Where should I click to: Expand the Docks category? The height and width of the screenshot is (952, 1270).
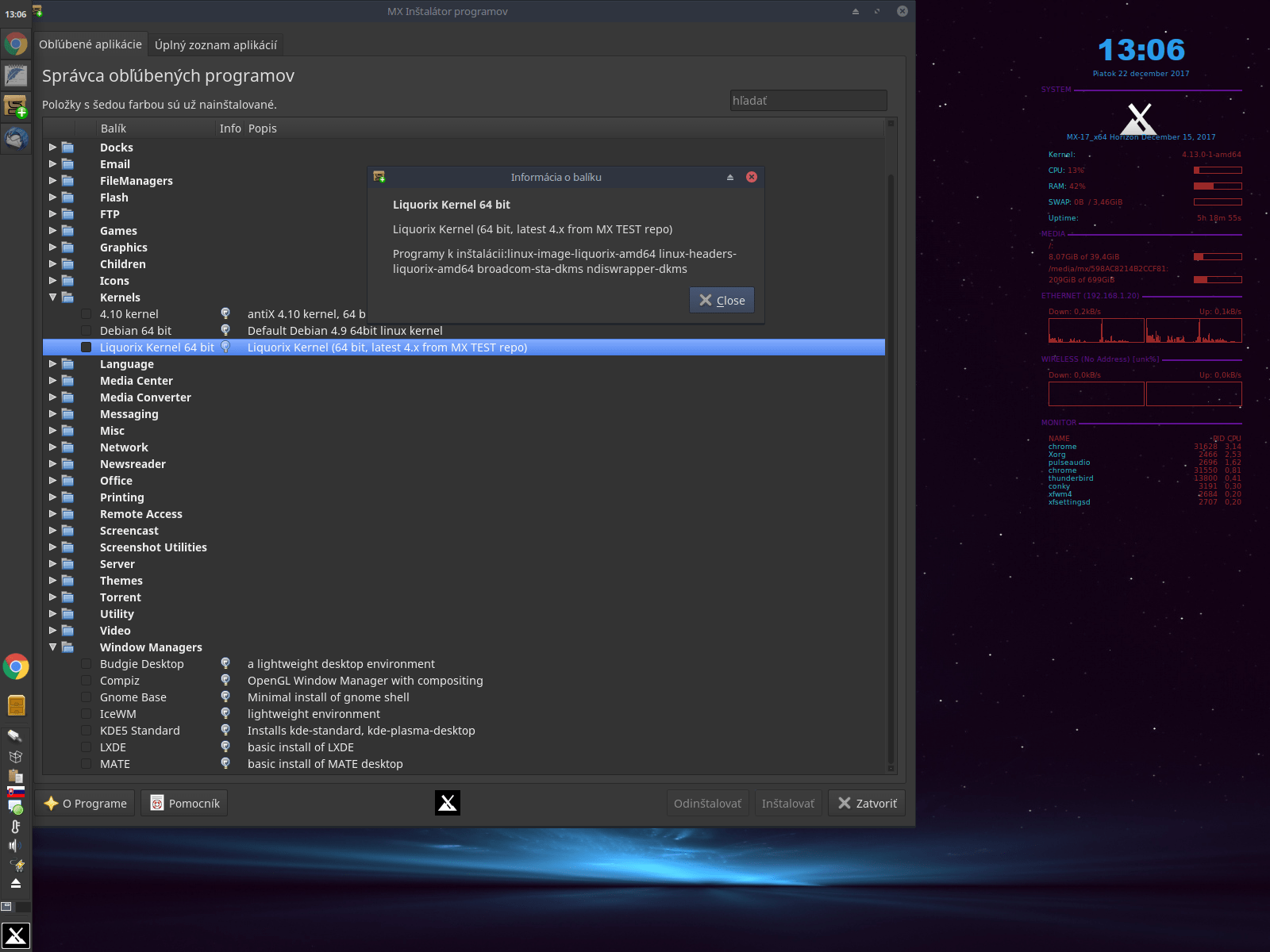pos(53,147)
